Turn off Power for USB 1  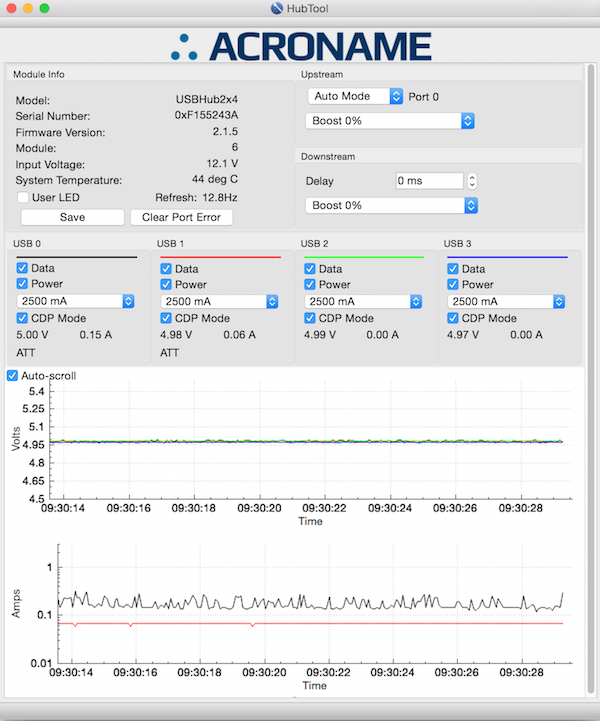point(167,284)
